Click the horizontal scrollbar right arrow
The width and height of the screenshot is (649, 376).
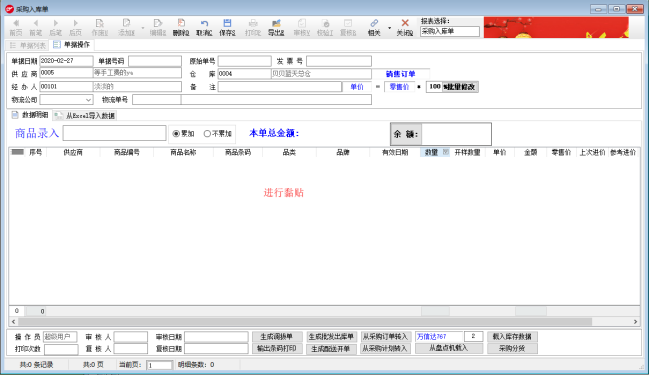coord(635,322)
